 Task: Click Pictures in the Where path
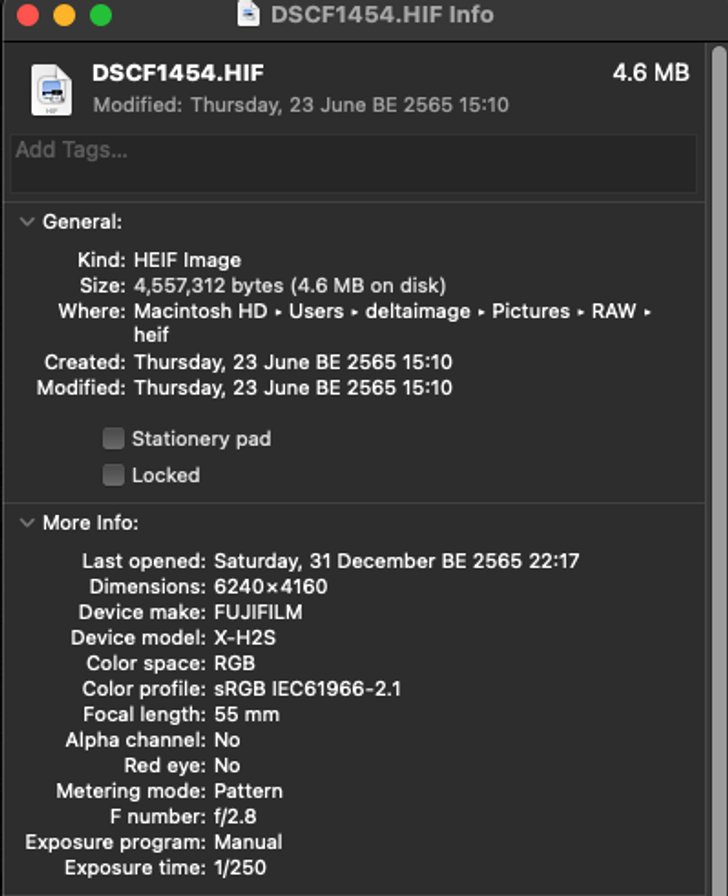coord(530,311)
